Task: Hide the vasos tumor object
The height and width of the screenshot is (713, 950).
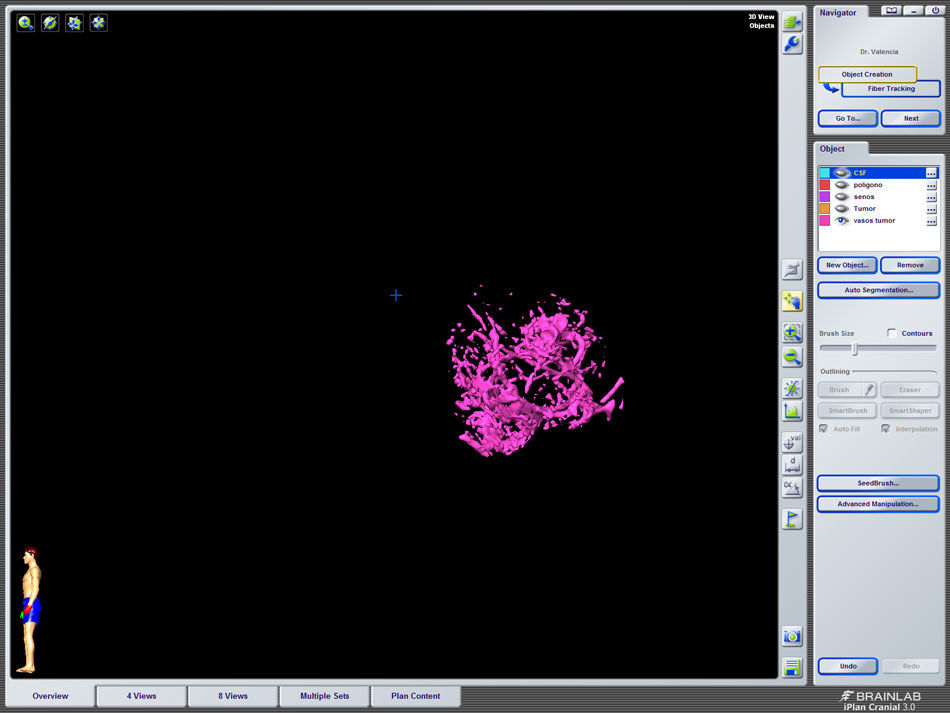Action: [842, 221]
